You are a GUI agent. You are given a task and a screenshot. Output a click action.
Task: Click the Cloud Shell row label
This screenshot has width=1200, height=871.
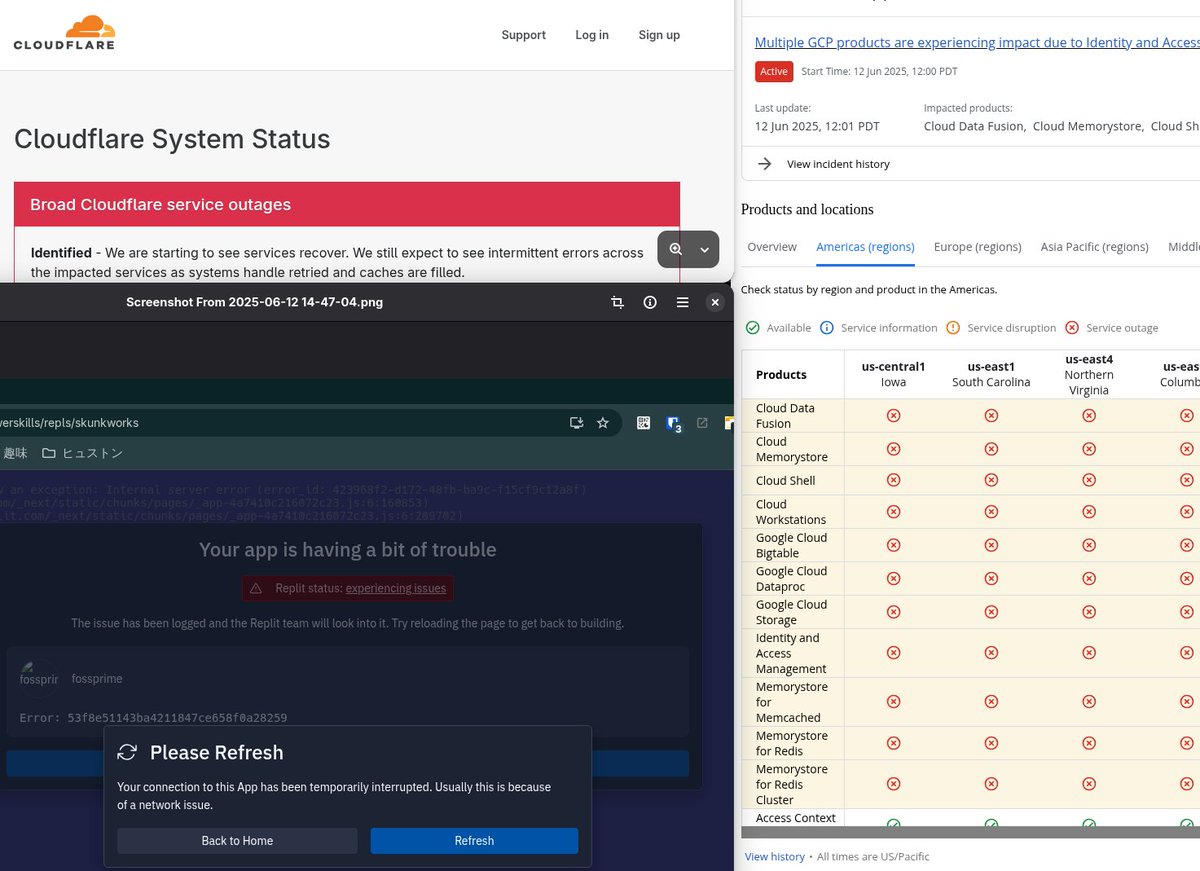click(785, 481)
